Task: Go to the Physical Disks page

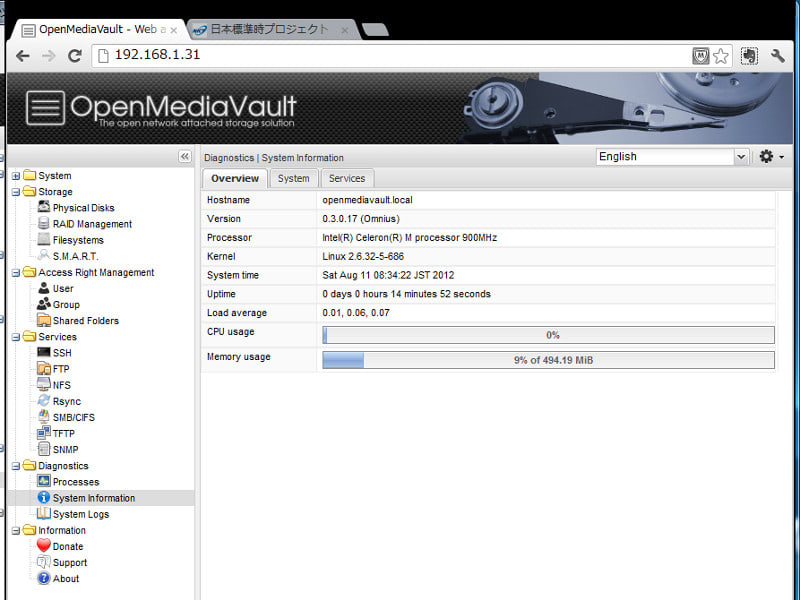Action: point(84,208)
